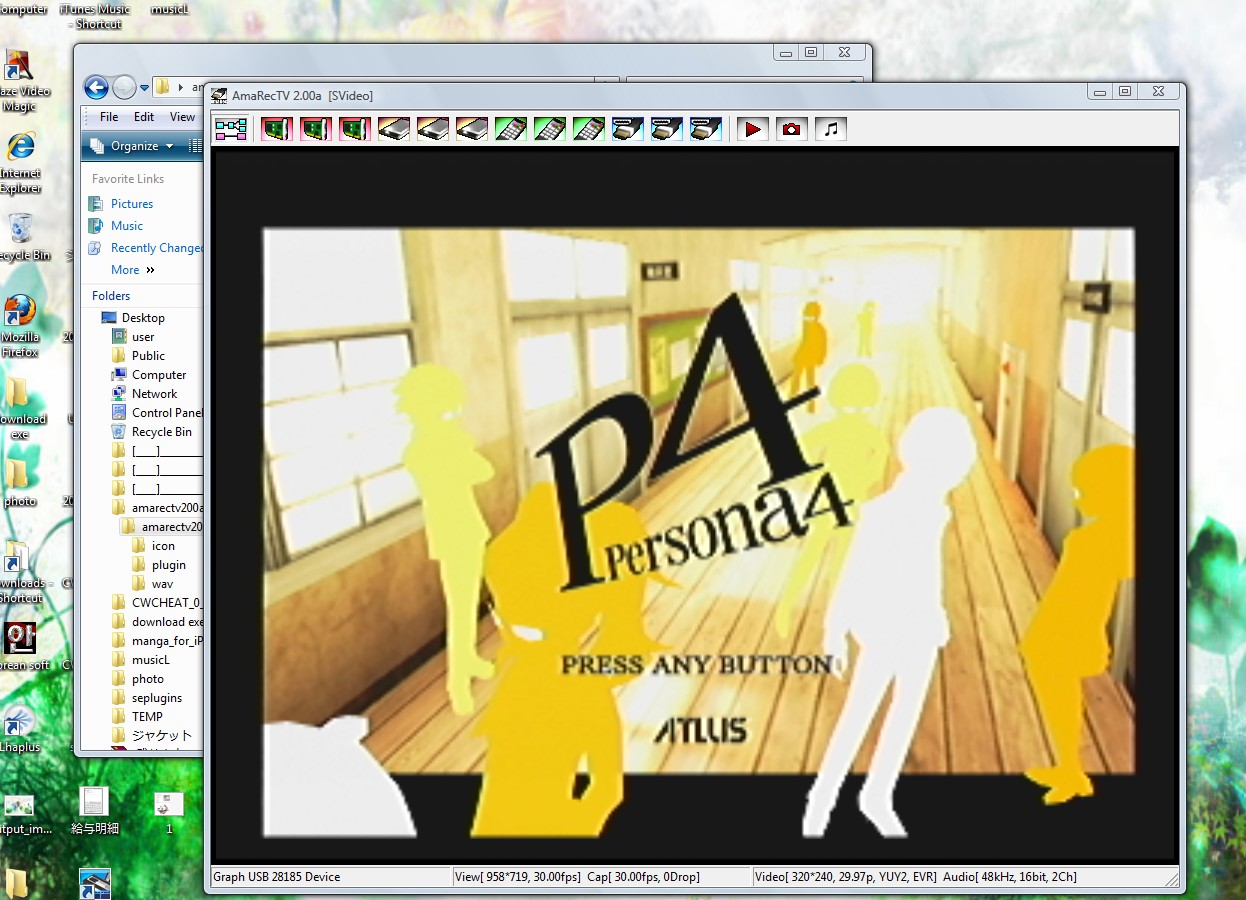Select the second green remote-control preset icon

550,129
